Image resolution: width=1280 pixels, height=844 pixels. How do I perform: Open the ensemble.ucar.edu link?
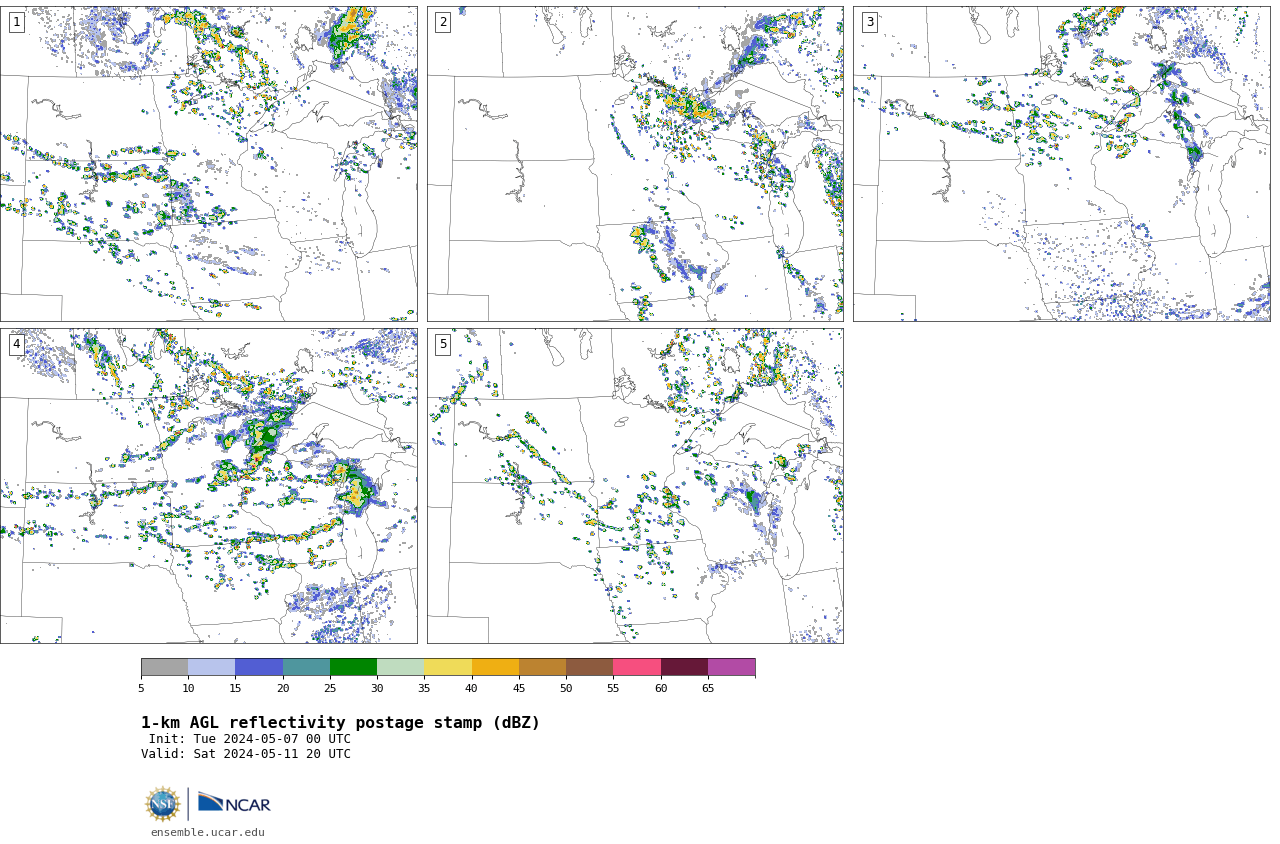coord(208,832)
